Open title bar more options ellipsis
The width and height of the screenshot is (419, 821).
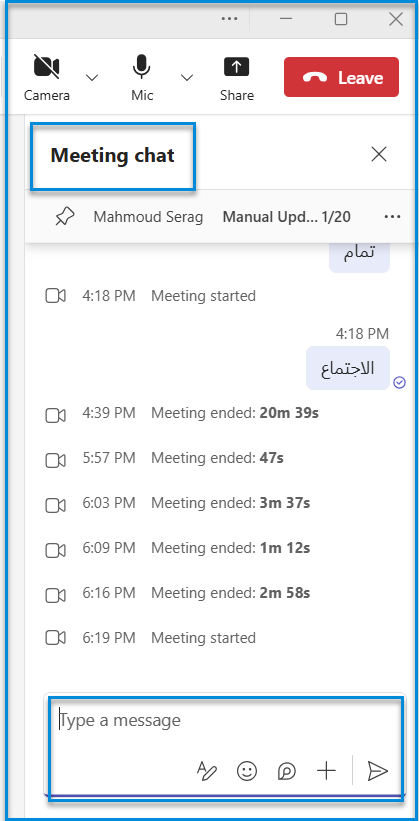[229, 19]
